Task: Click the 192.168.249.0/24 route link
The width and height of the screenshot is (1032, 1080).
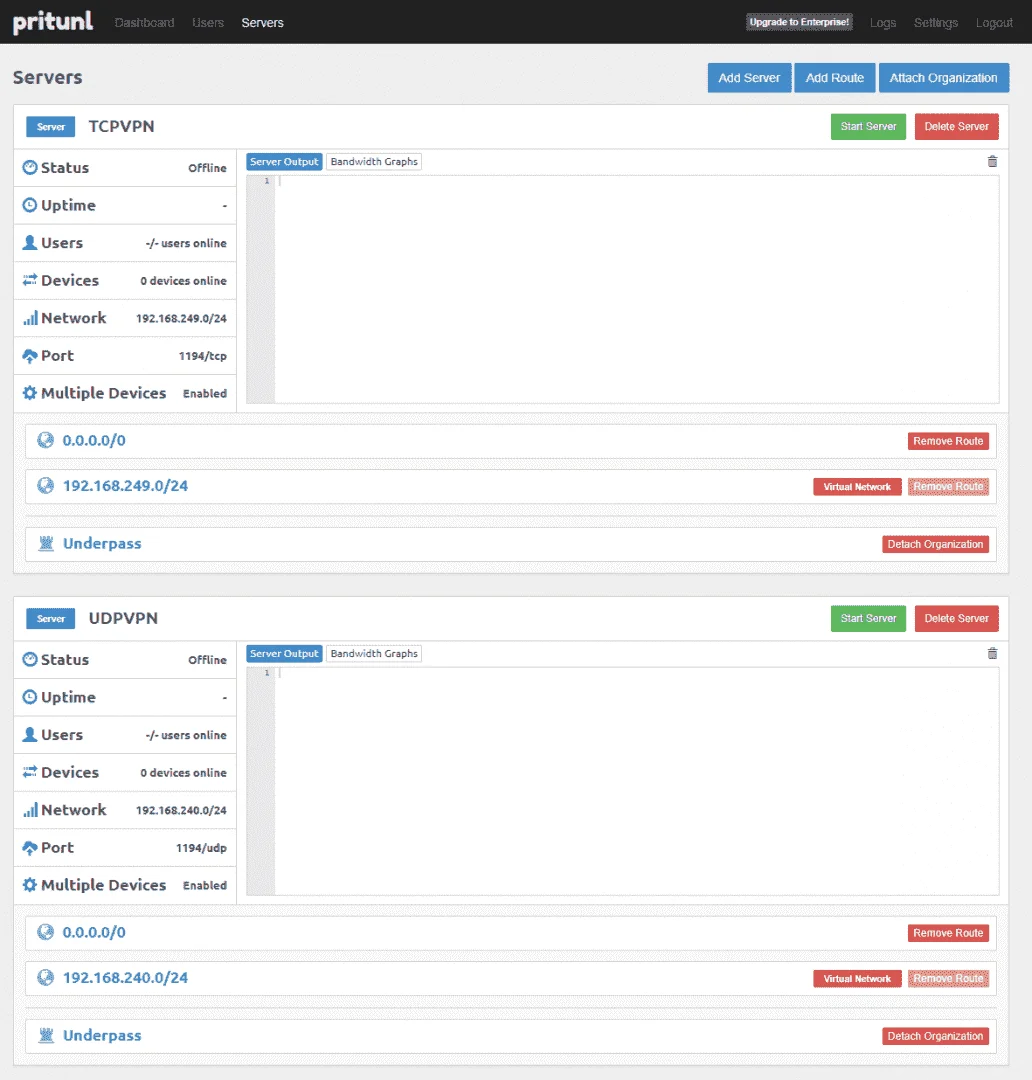Action: pos(125,486)
